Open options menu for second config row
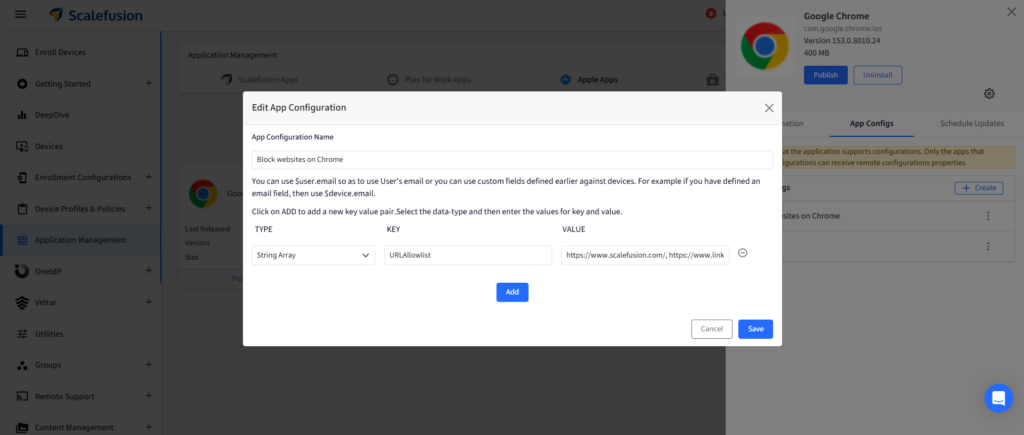 [988, 246]
